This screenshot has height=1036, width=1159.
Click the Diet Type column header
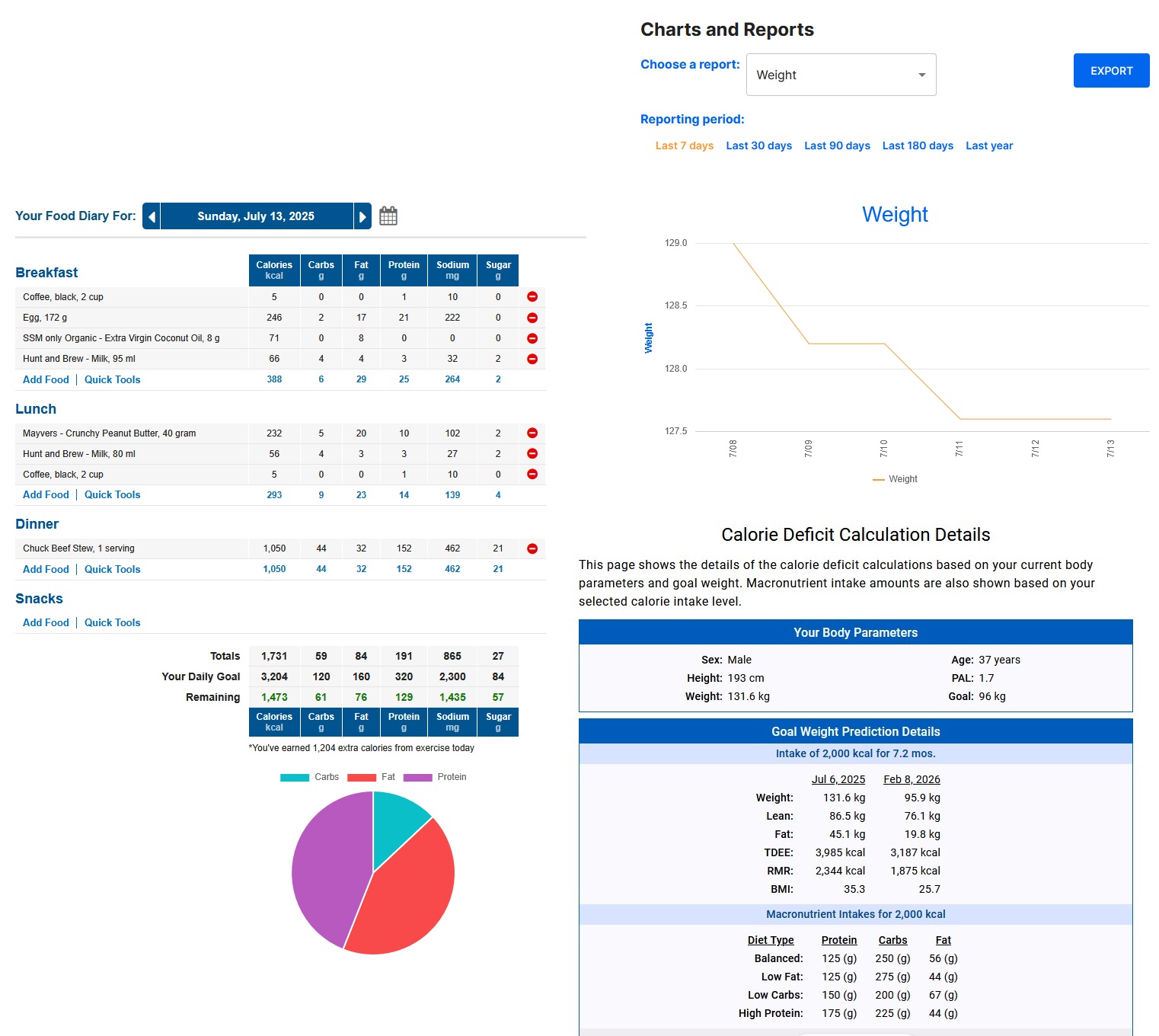click(x=771, y=940)
